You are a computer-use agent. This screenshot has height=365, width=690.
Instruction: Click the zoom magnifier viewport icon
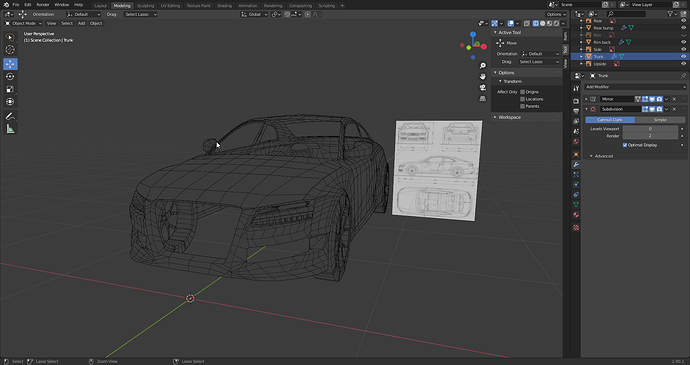[483, 66]
